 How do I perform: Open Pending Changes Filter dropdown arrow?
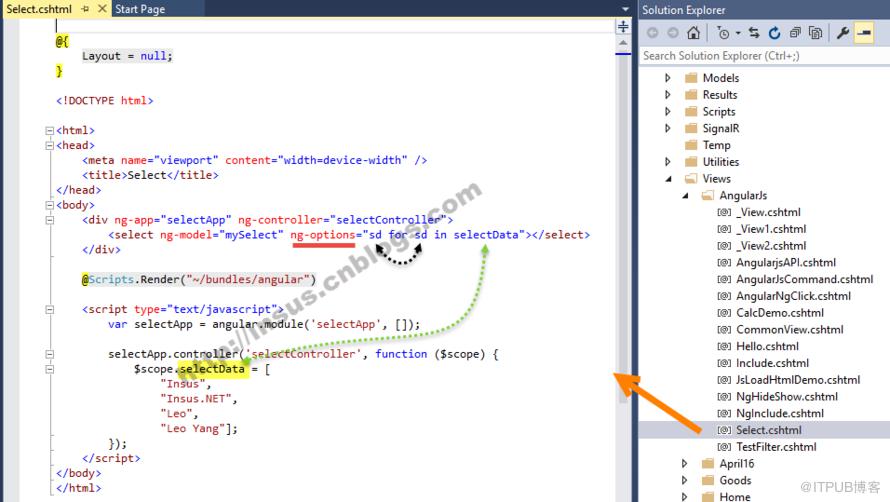pyautogui.click(x=738, y=33)
